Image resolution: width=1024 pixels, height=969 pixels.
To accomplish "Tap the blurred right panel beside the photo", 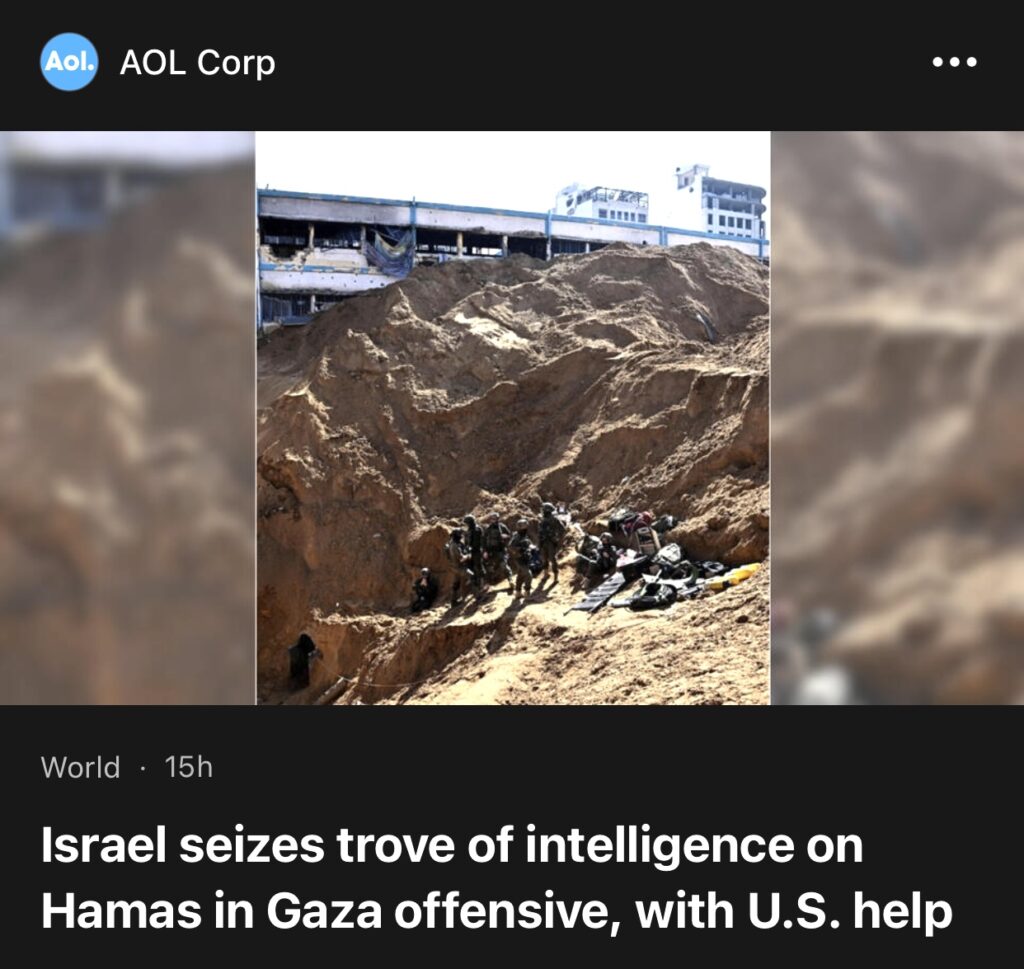I will [x=897, y=418].
